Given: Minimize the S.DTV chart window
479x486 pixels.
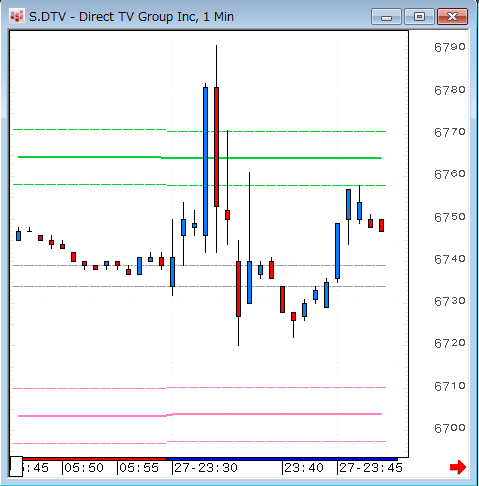Looking at the screenshot, I should (386, 17).
